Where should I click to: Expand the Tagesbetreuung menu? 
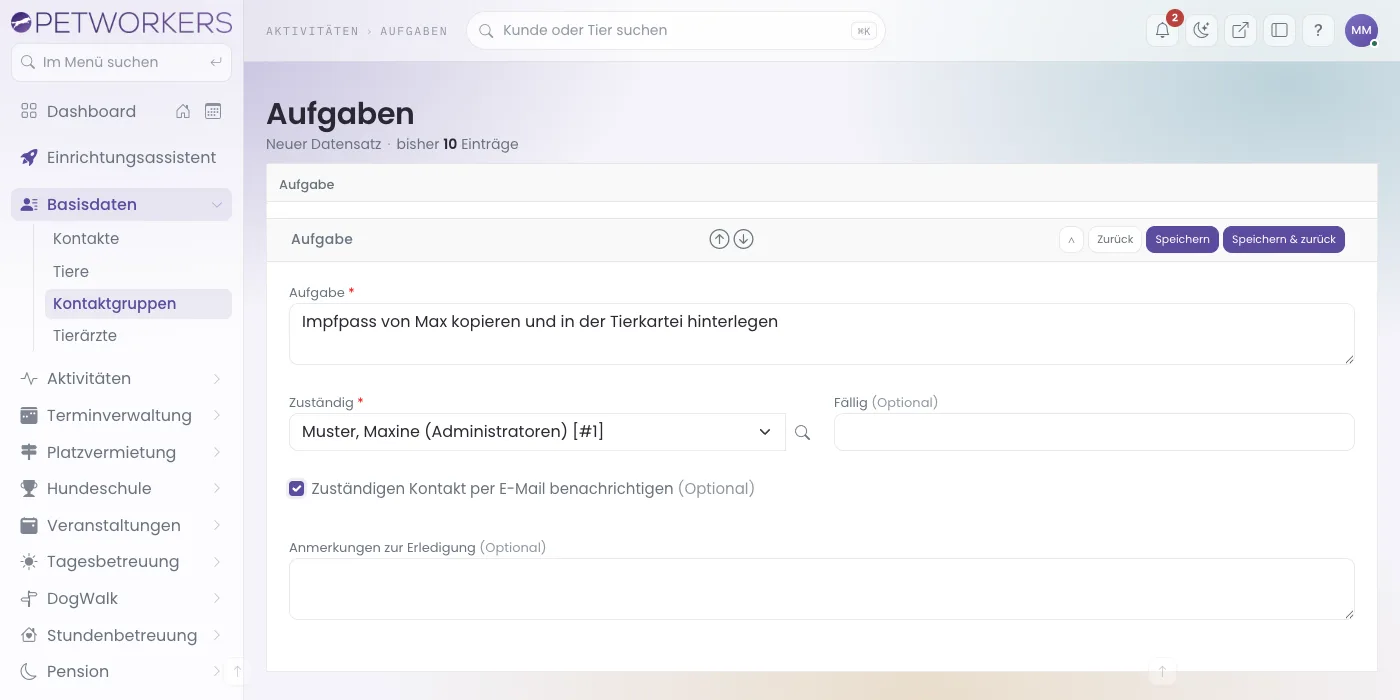pyautogui.click(x=217, y=562)
